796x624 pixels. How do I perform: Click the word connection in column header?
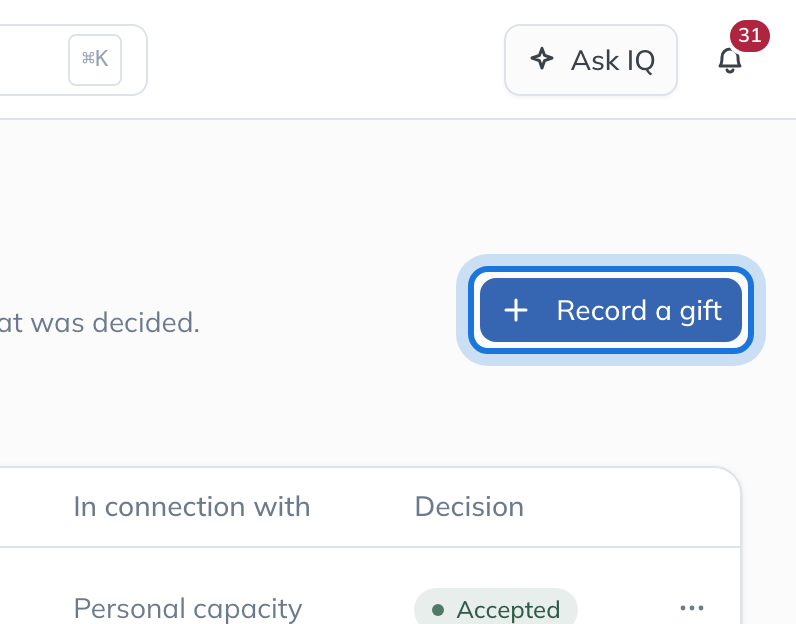(x=175, y=507)
